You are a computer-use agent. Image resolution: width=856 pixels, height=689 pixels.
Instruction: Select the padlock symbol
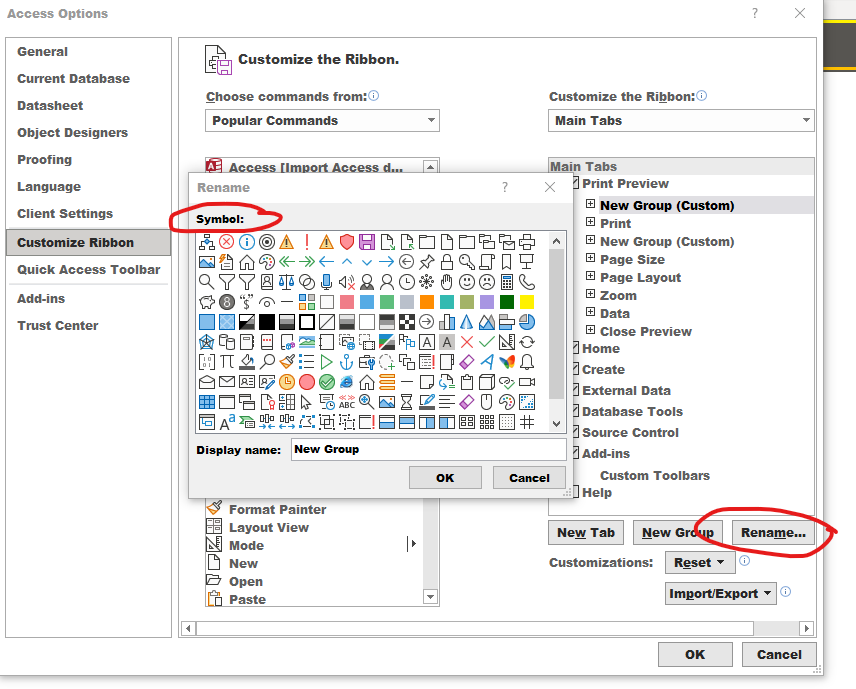click(x=447, y=262)
